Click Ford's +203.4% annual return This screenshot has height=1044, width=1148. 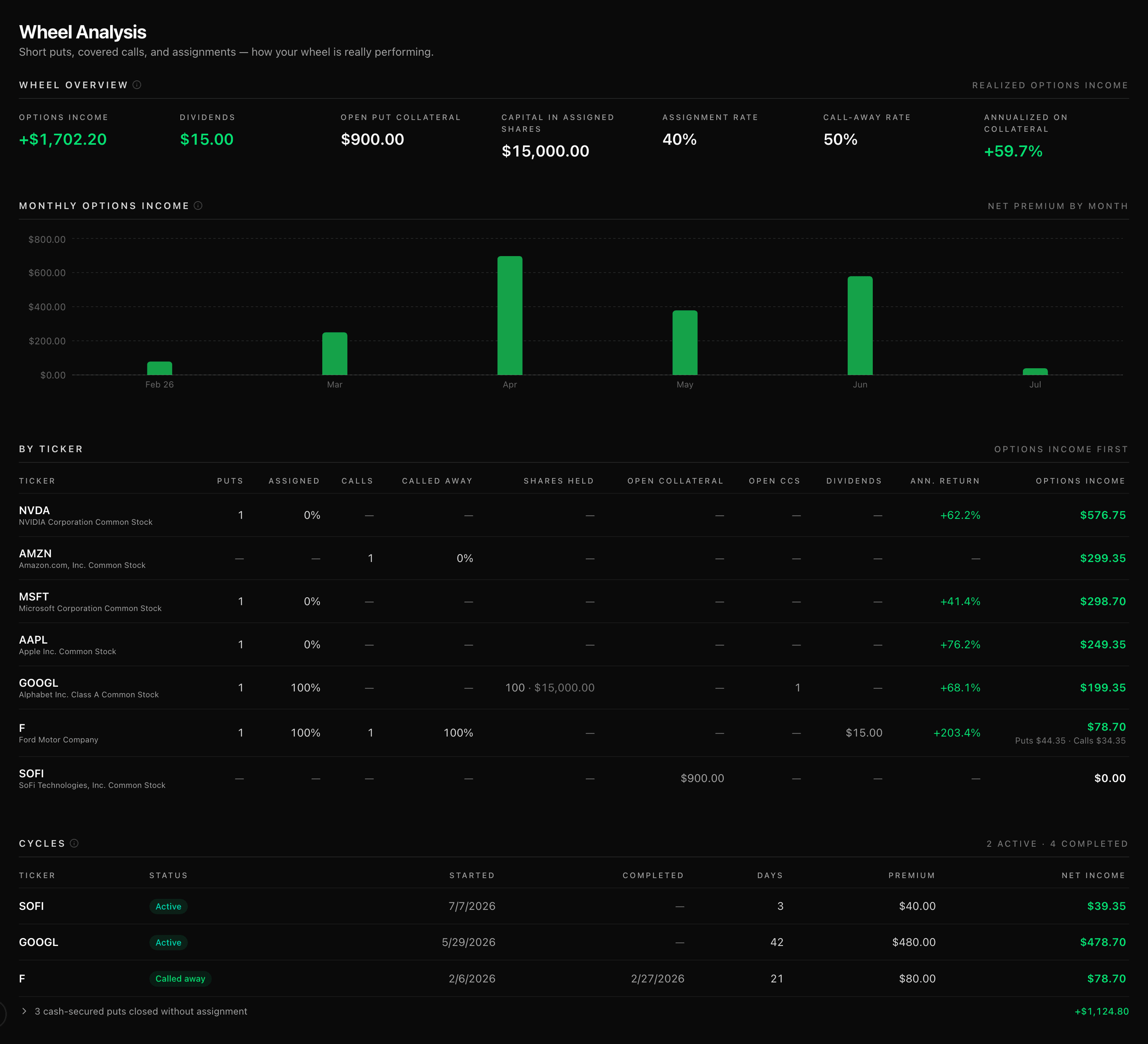tap(957, 733)
